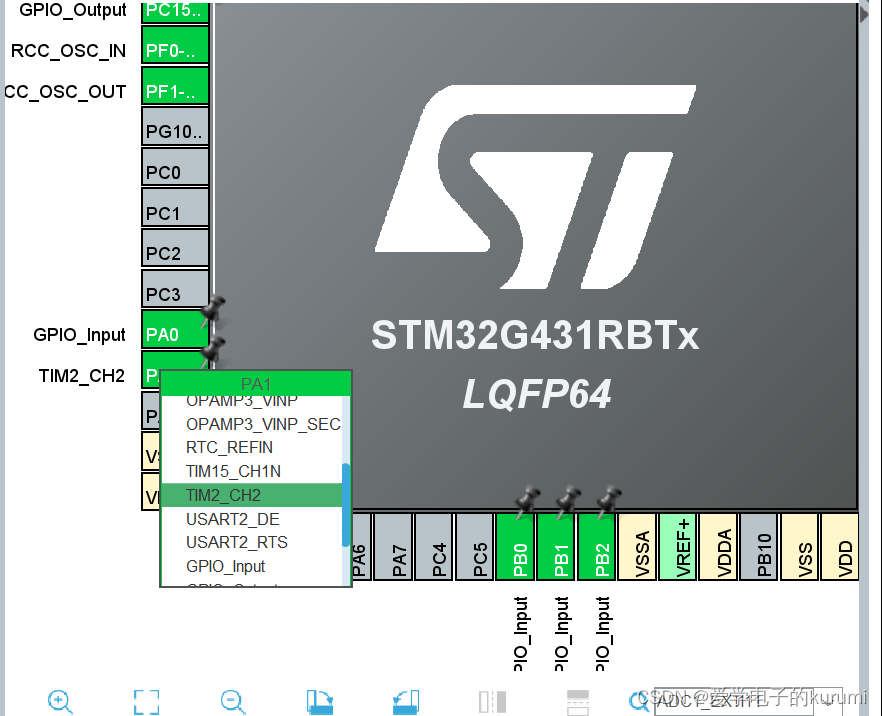The image size is (882, 716).
Task: Click the pushpin above the PA1 popup
Action: click(213, 352)
